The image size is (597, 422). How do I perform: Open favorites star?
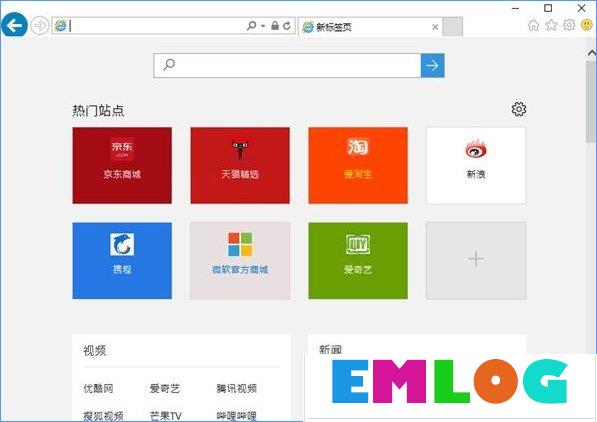point(551,25)
